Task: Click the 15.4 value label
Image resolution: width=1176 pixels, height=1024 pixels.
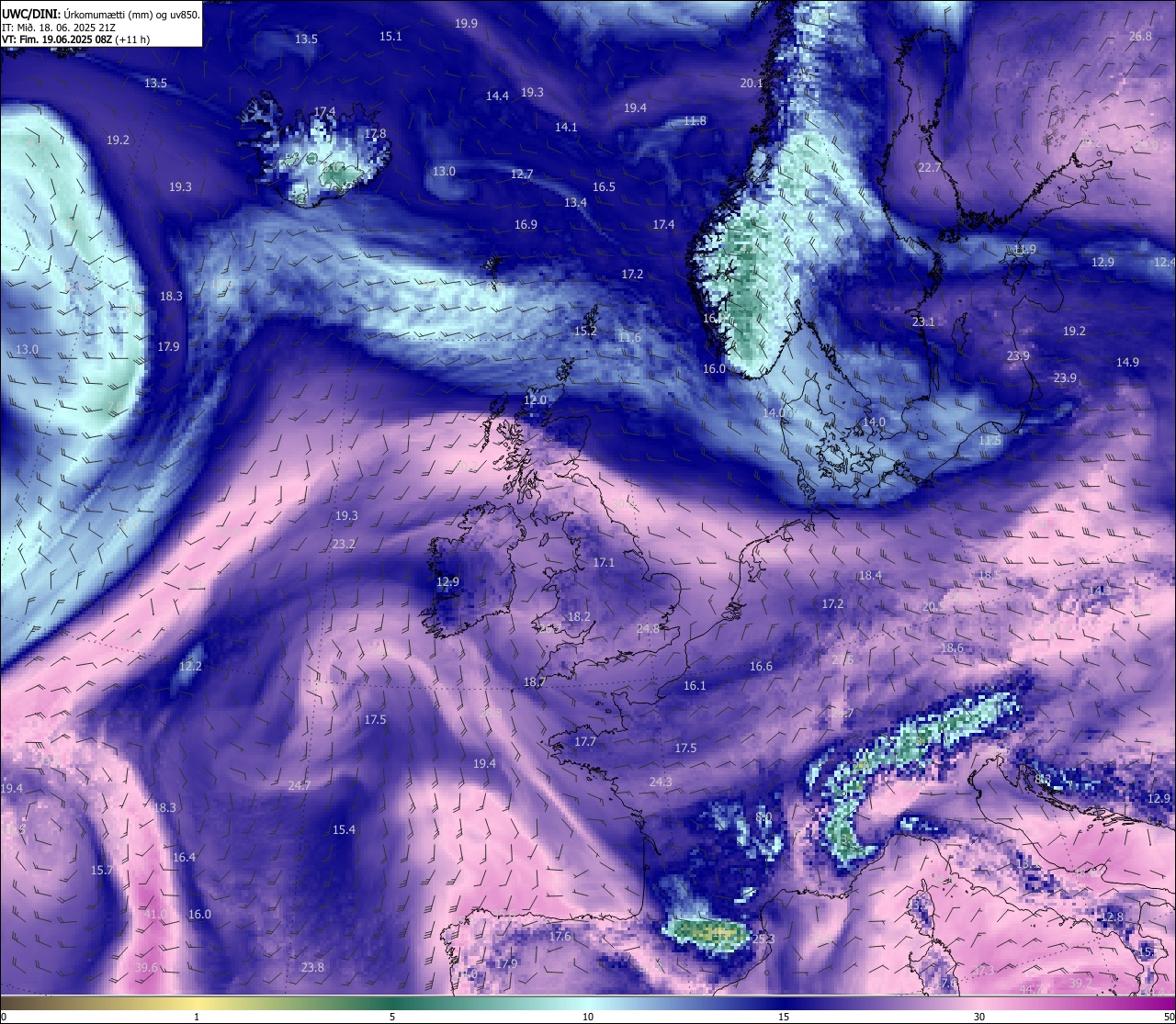Action: 344,829
